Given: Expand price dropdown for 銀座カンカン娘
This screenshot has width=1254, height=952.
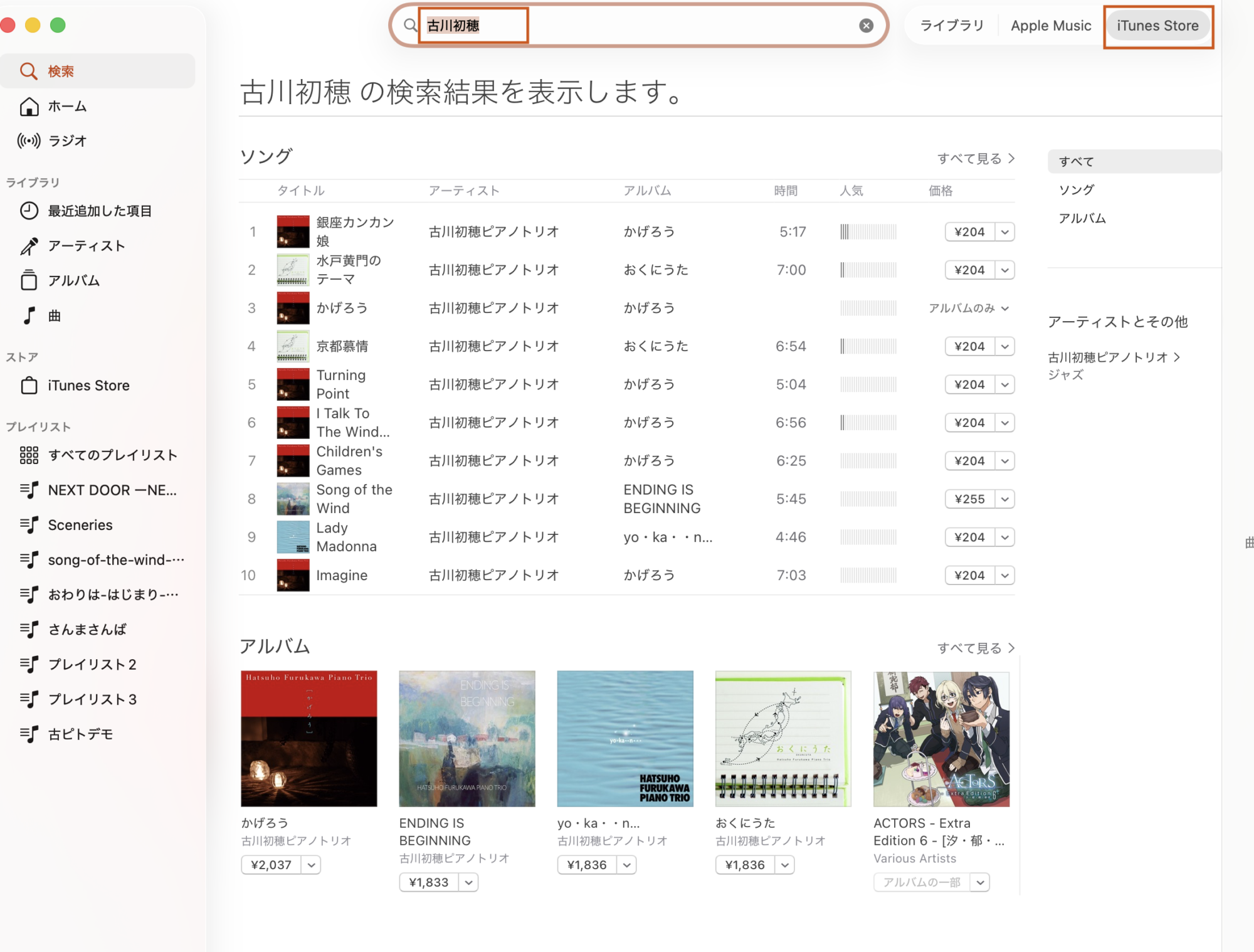Looking at the screenshot, I should 1005,232.
